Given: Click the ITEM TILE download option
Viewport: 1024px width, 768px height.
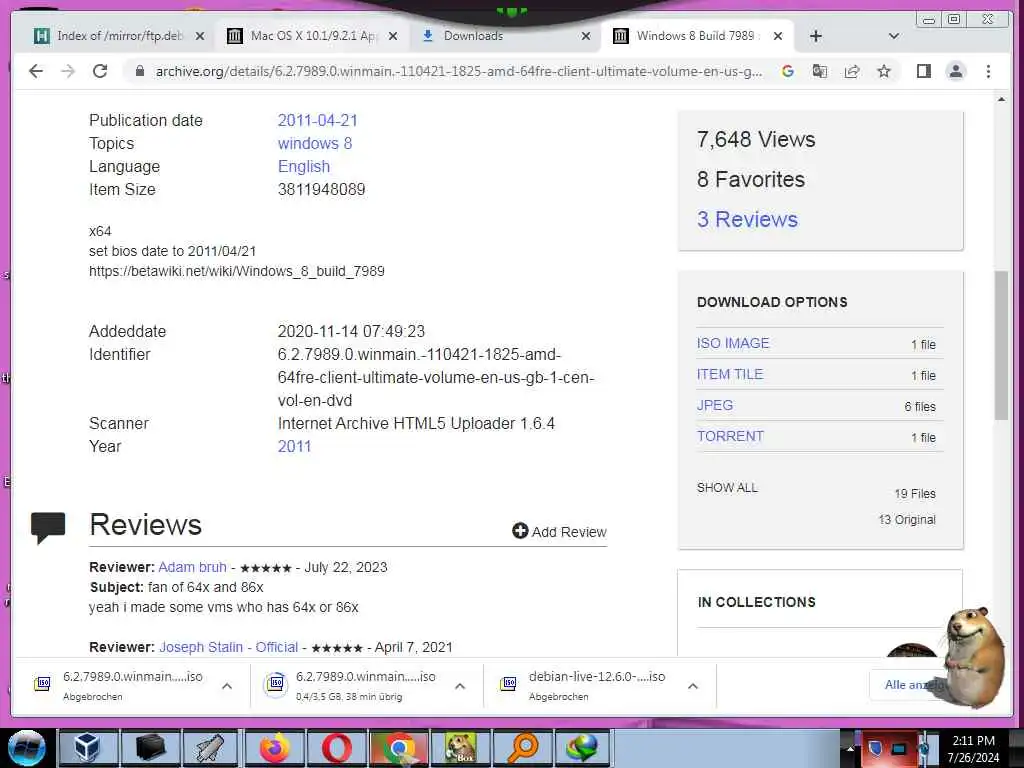Looking at the screenshot, I should pyautogui.click(x=729, y=374).
